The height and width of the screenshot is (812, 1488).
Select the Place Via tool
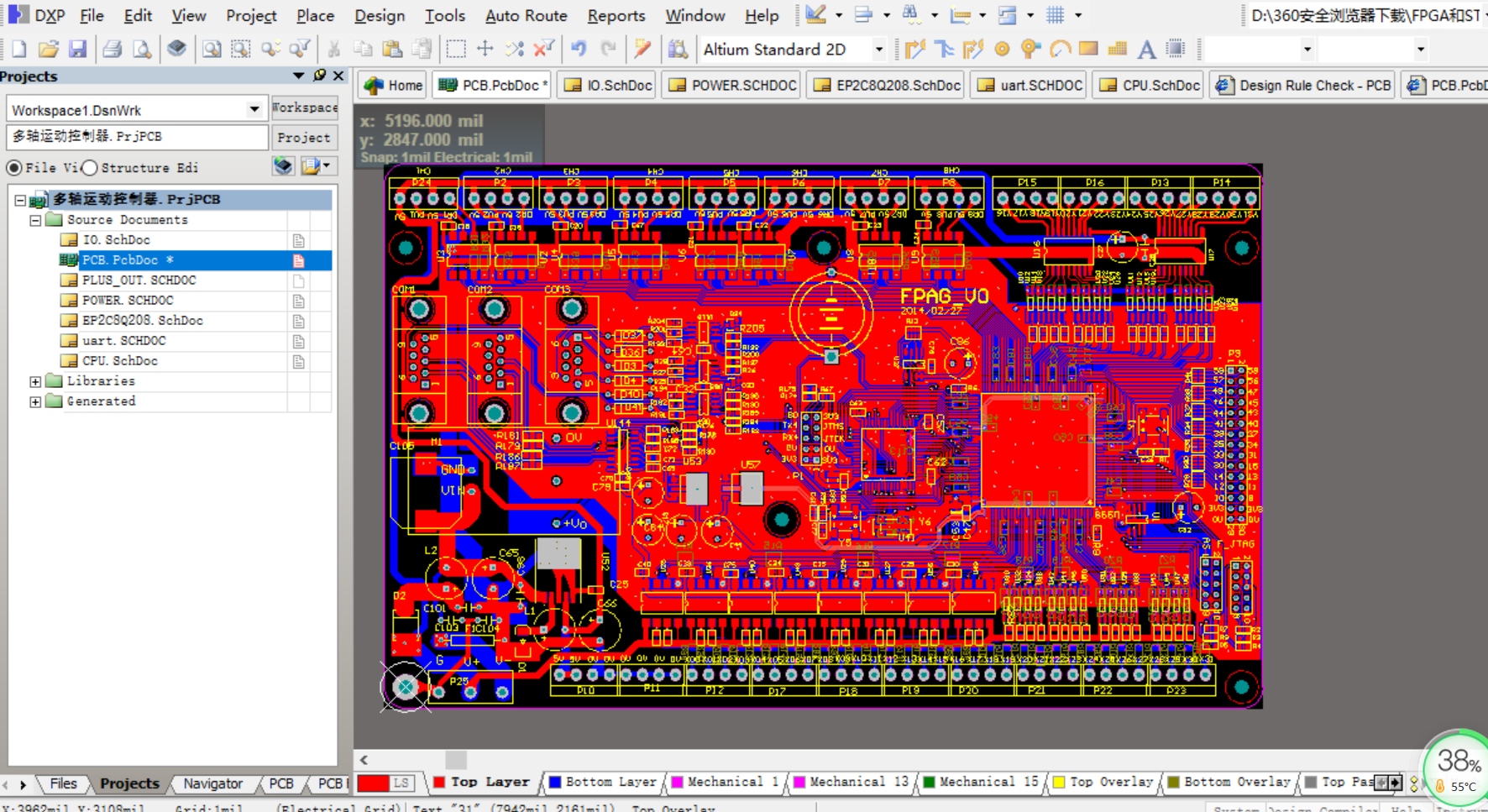pos(1030,50)
